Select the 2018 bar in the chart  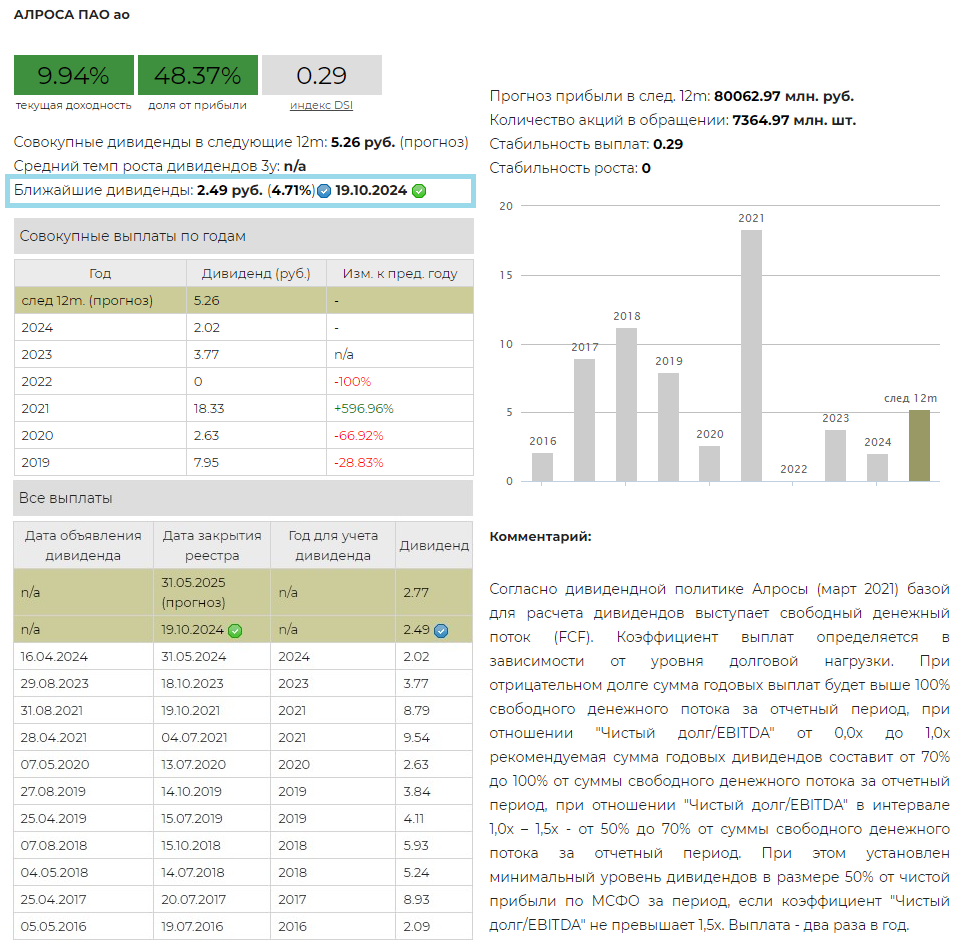tap(626, 404)
